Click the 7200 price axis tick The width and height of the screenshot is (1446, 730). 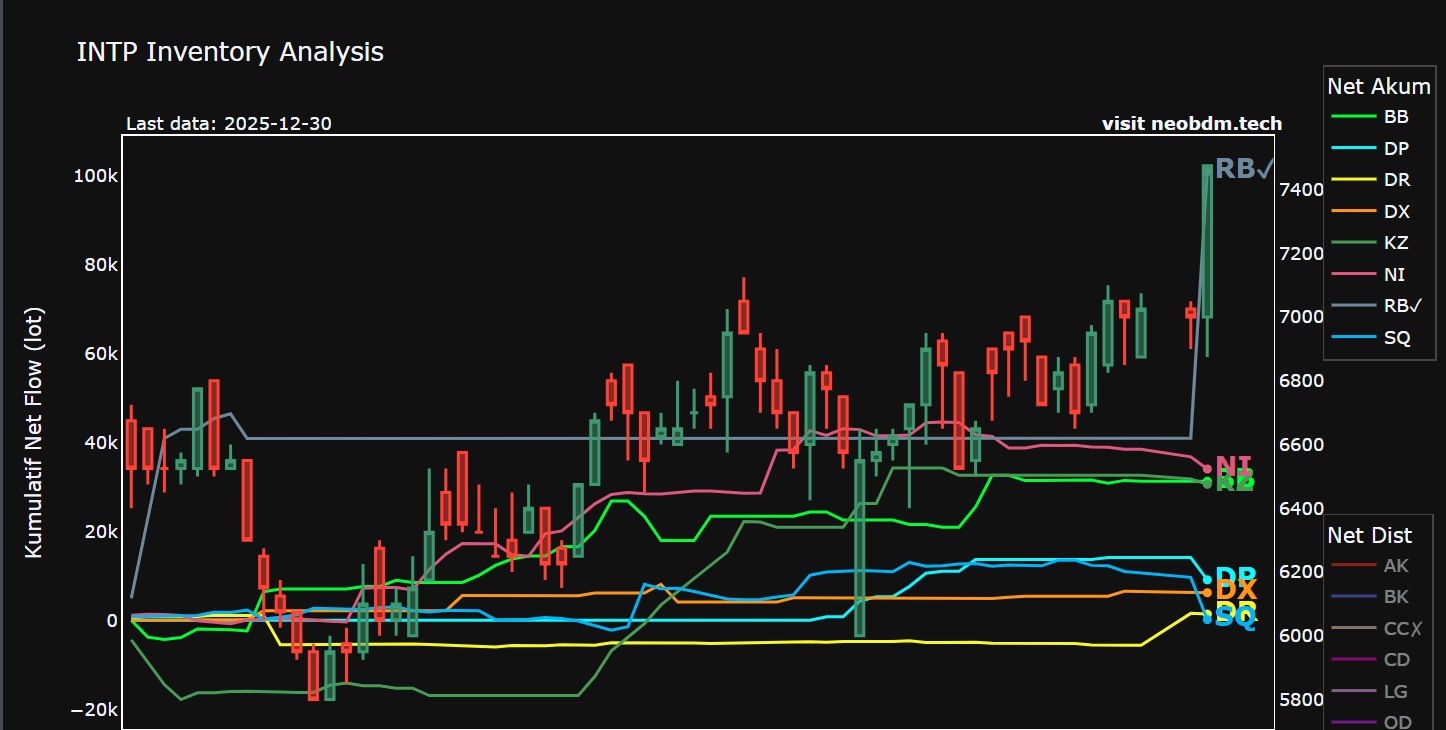click(1302, 253)
